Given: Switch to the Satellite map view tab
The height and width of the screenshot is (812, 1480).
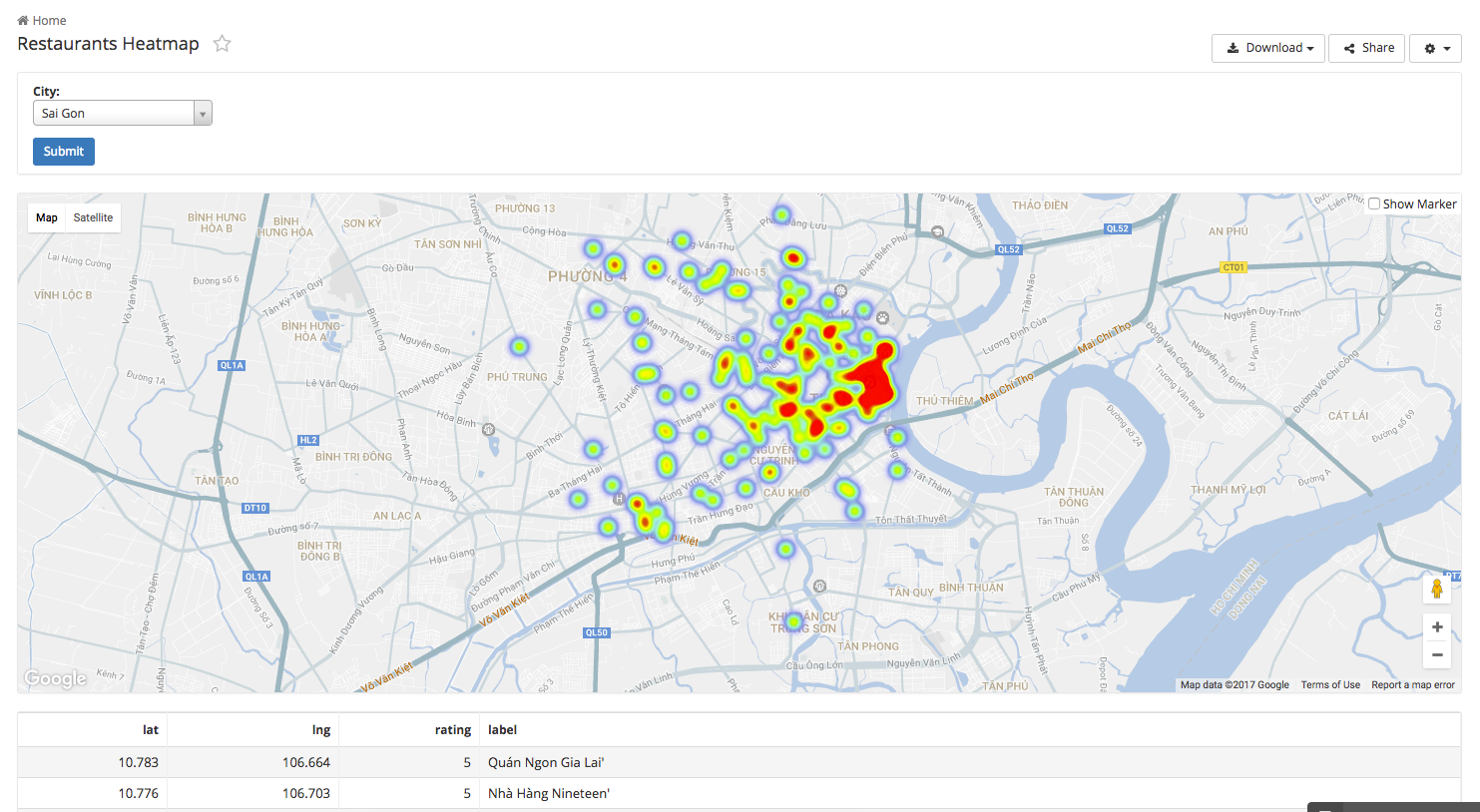Looking at the screenshot, I should [x=93, y=217].
